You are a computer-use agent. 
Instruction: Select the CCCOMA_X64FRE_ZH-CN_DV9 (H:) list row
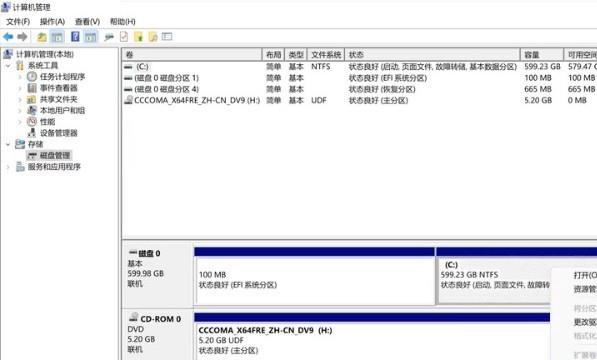tap(360, 100)
